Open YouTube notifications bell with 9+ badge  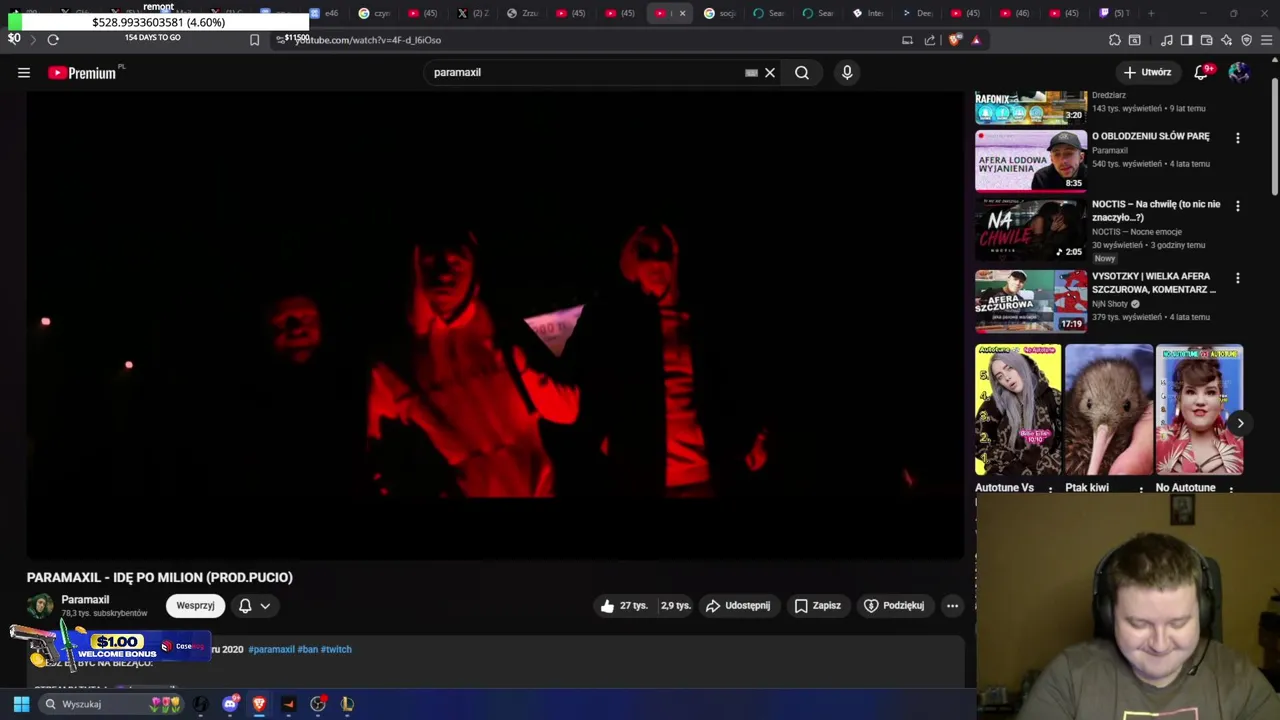point(1202,72)
